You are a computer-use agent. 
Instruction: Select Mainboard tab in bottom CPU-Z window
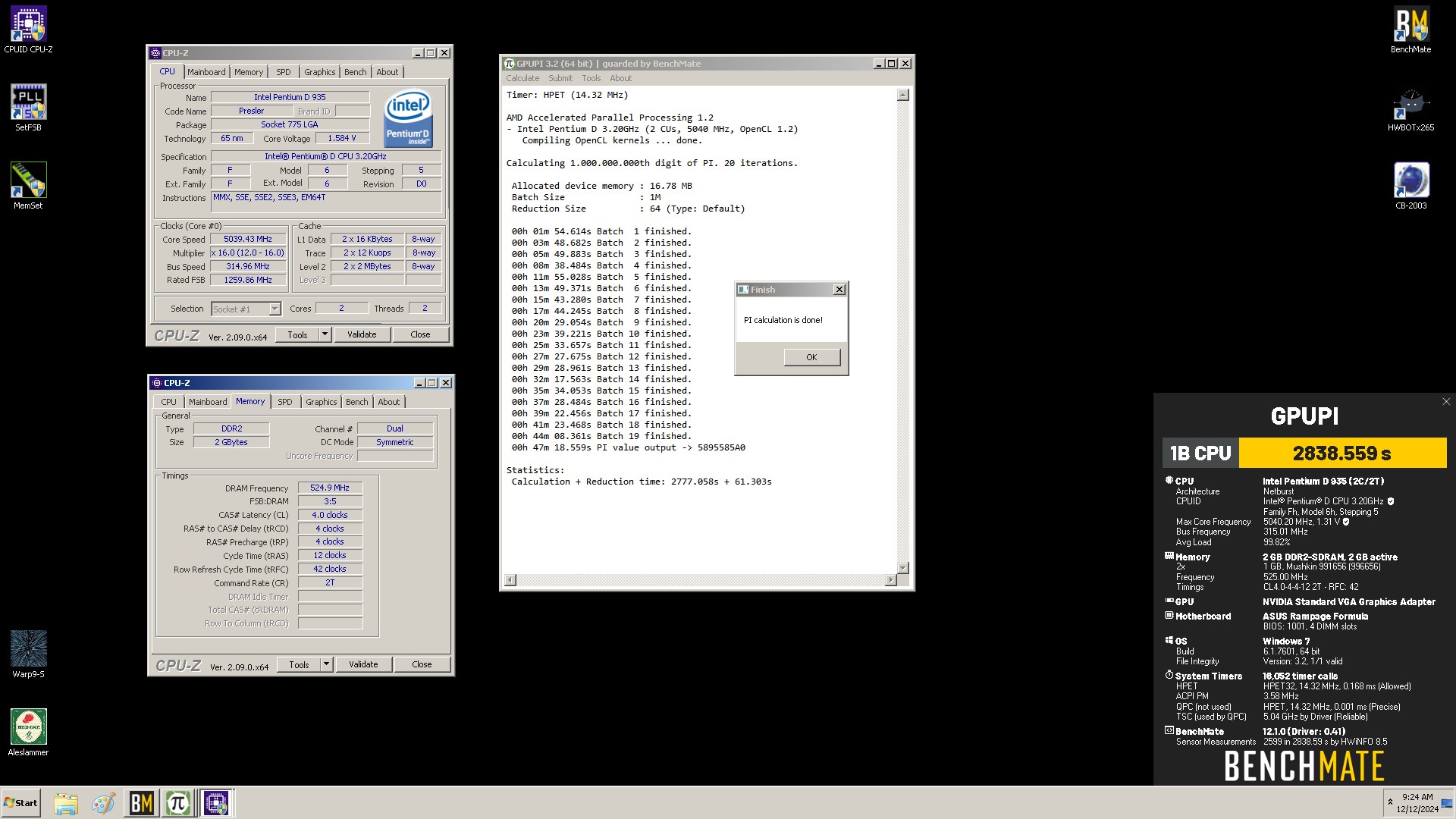click(x=208, y=402)
